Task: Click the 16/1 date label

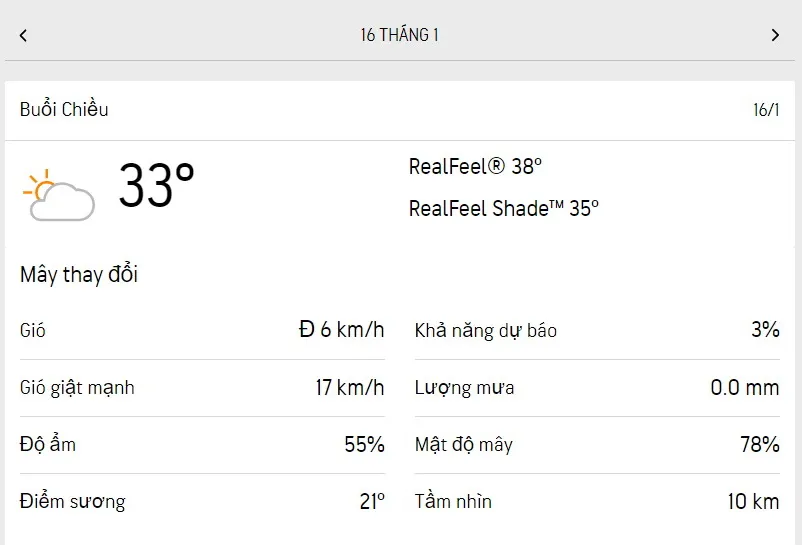Action: pyautogui.click(x=766, y=110)
